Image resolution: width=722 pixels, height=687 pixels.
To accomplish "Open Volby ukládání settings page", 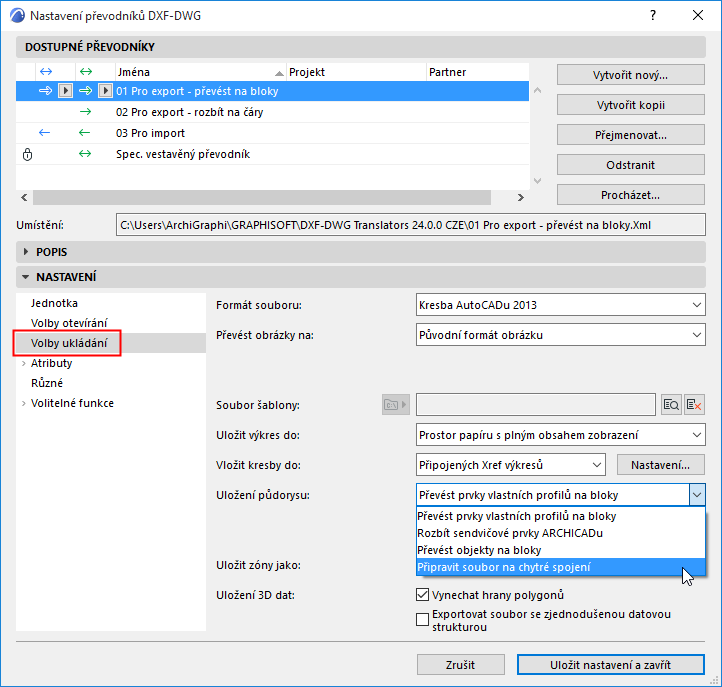I will click(69, 343).
